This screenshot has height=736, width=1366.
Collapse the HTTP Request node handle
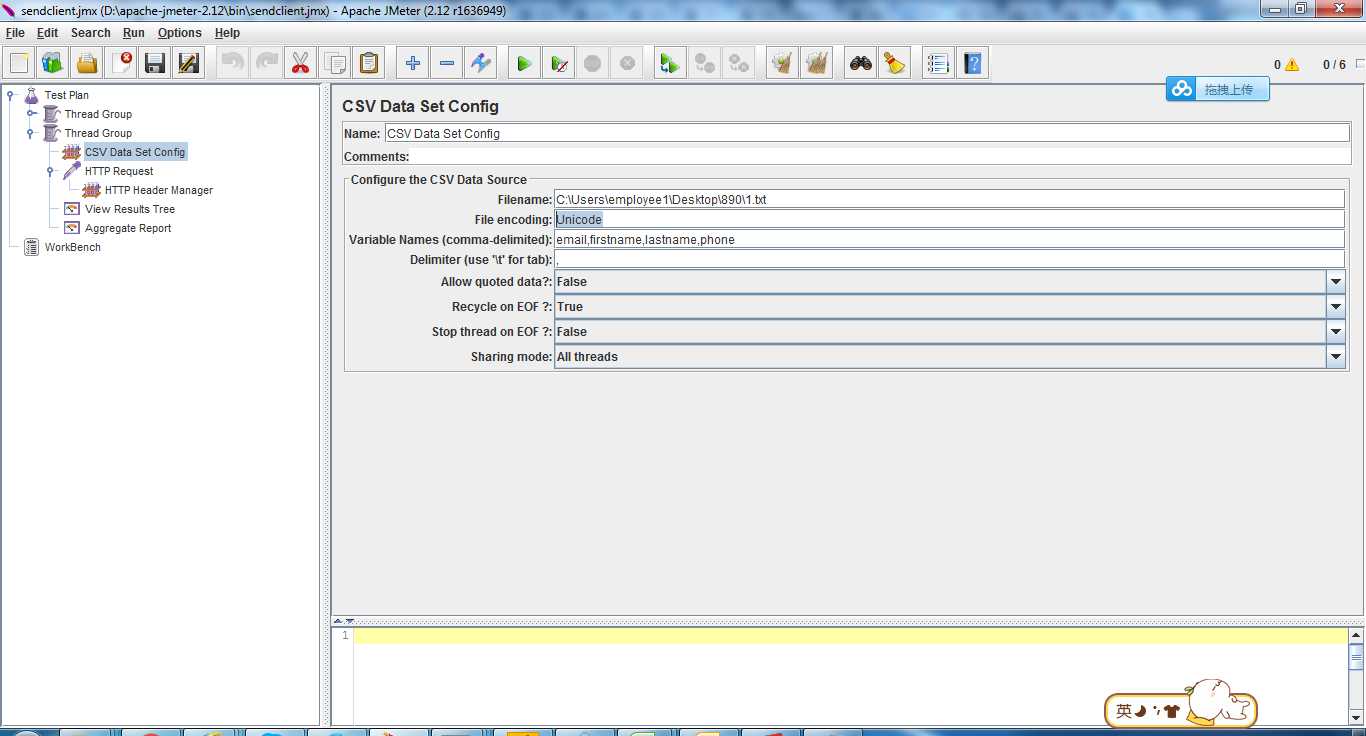pyautogui.click(x=51, y=171)
